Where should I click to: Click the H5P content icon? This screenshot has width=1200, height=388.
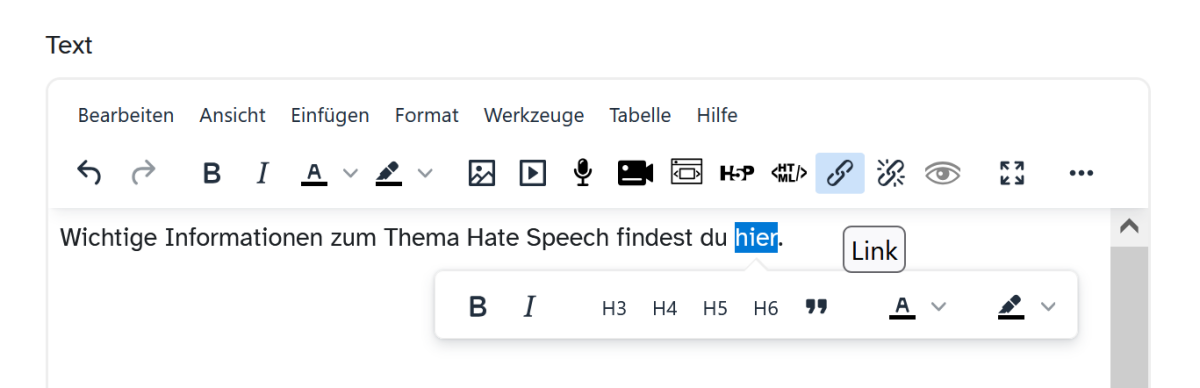737,173
